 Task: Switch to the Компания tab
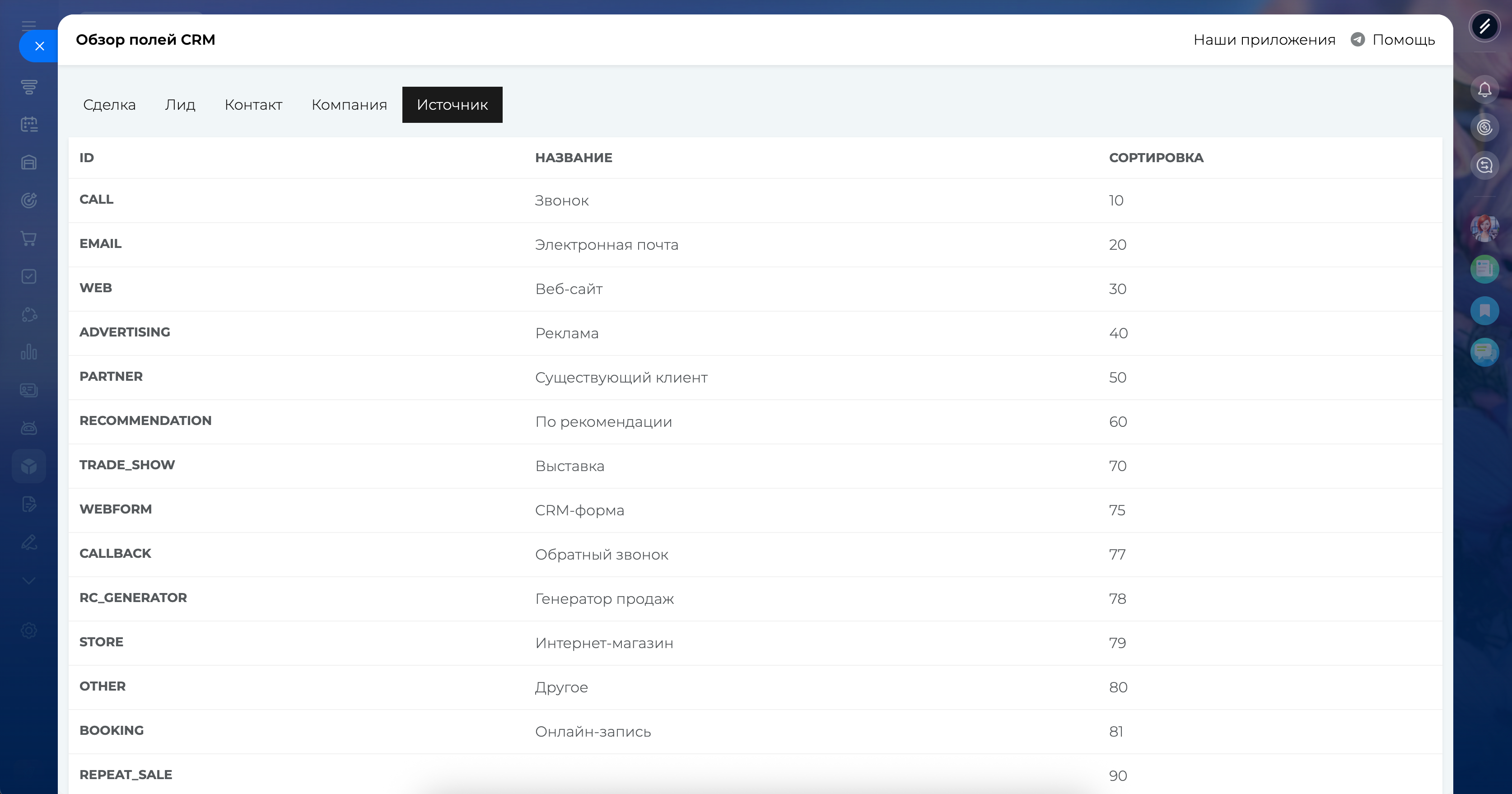point(349,105)
